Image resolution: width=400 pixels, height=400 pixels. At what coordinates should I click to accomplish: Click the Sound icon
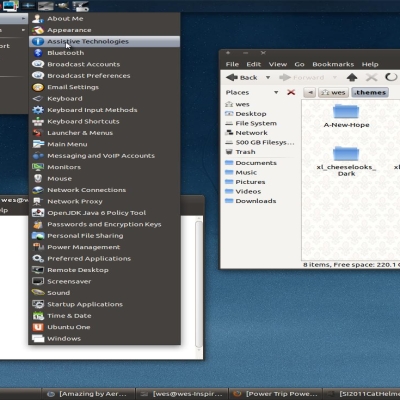click(x=38, y=293)
